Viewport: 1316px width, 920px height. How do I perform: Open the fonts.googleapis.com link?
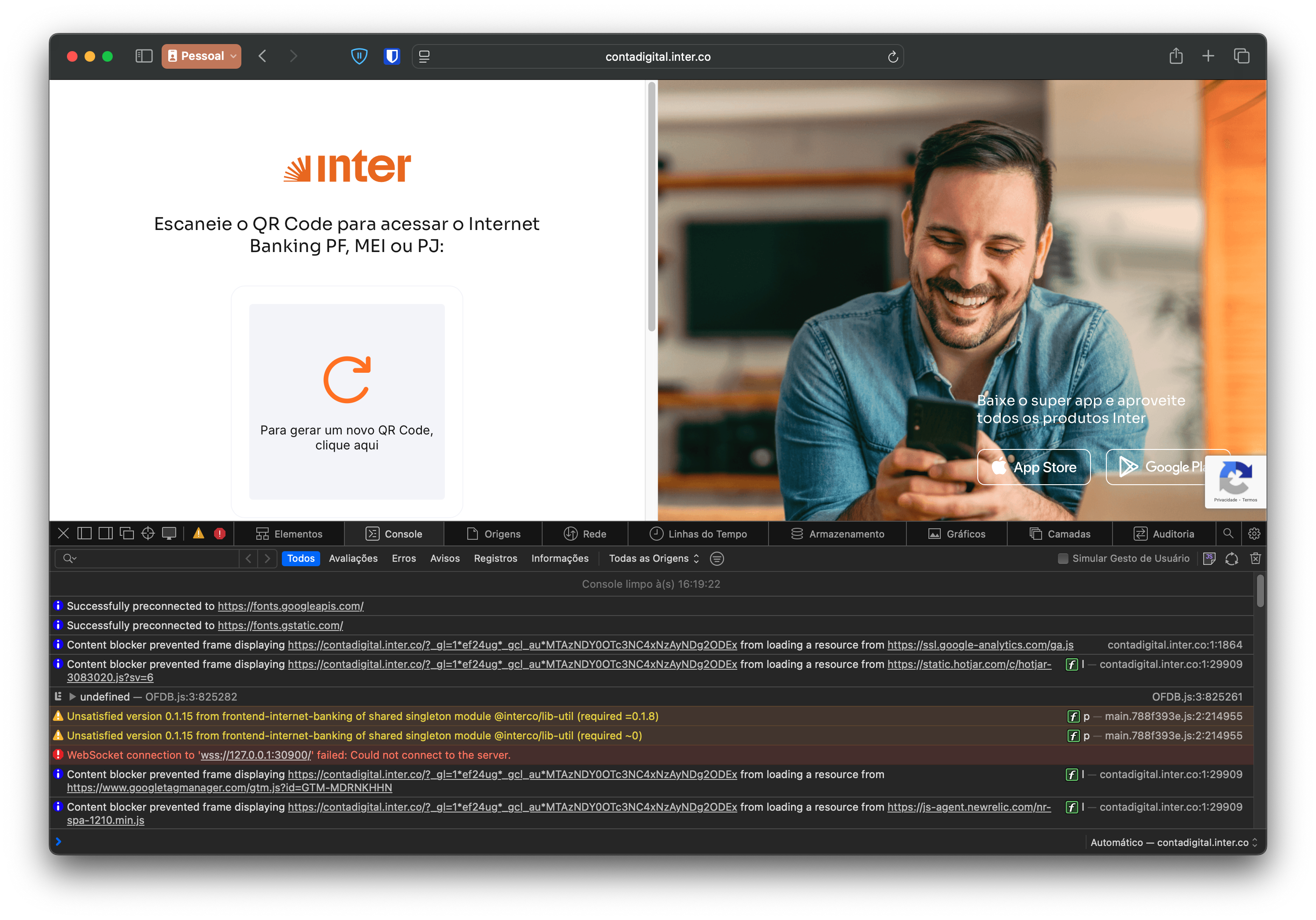coord(290,606)
